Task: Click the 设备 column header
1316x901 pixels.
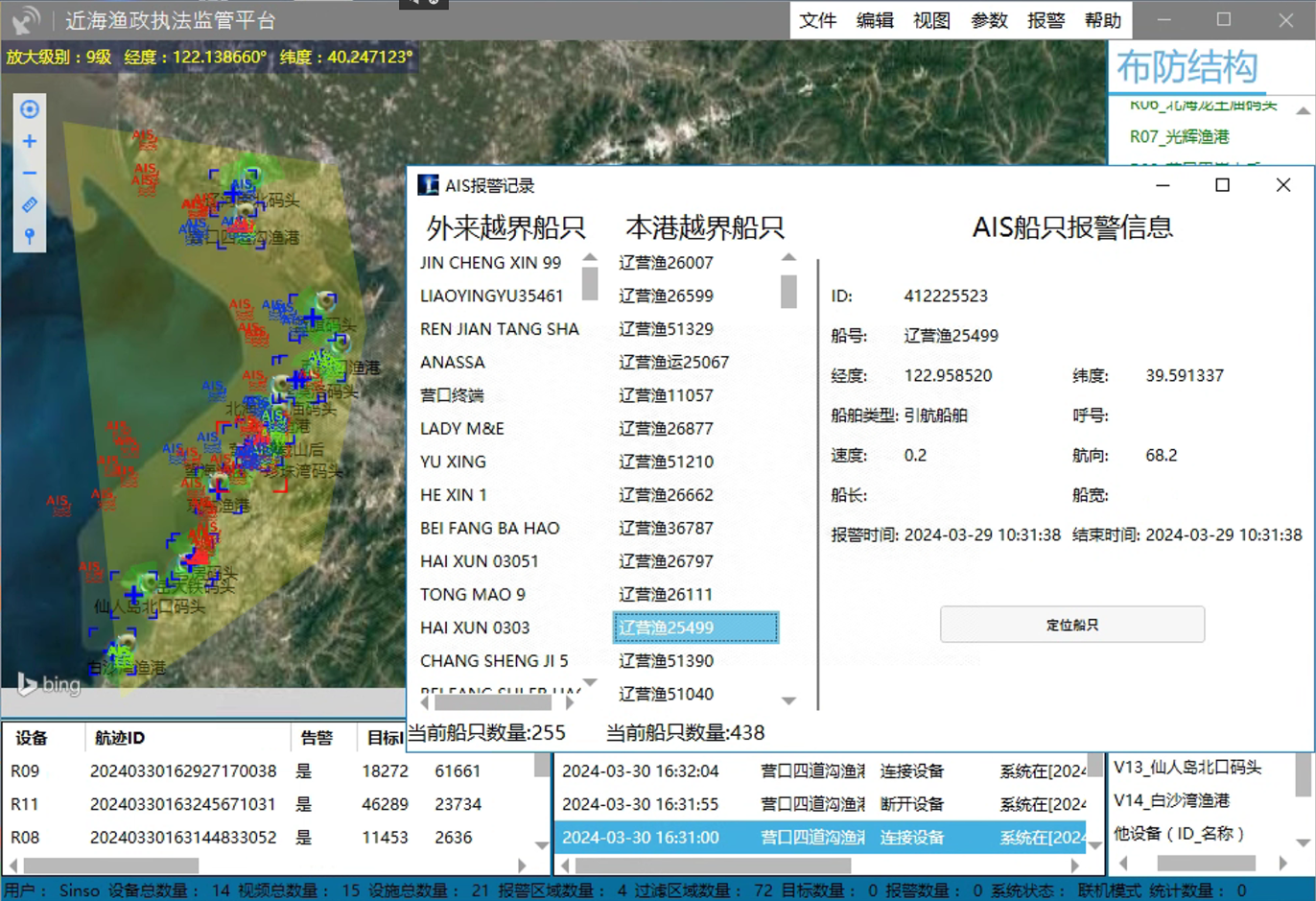Action: pos(32,738)
